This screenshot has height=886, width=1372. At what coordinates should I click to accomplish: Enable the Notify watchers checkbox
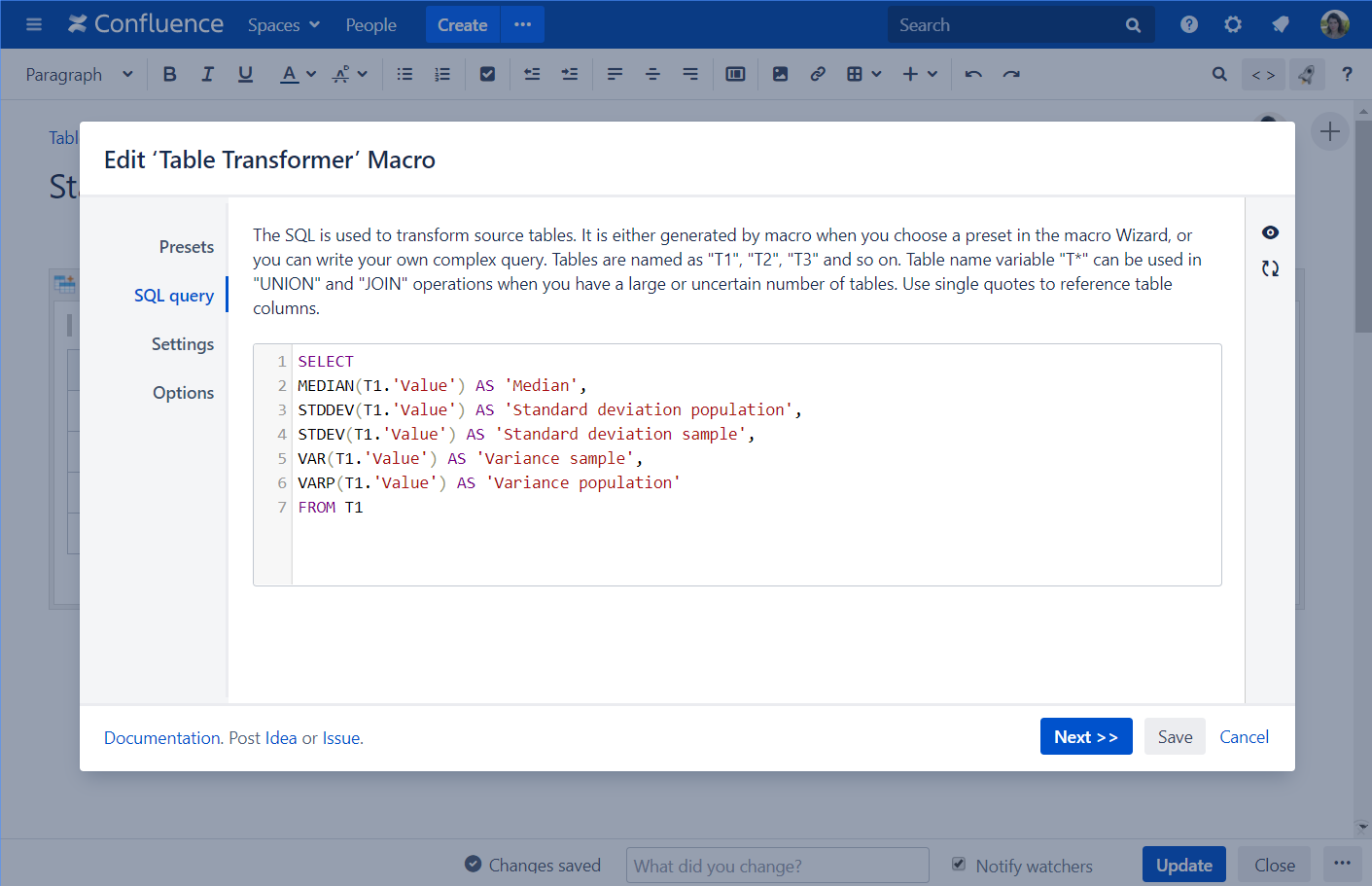click(x=959, y=864)
